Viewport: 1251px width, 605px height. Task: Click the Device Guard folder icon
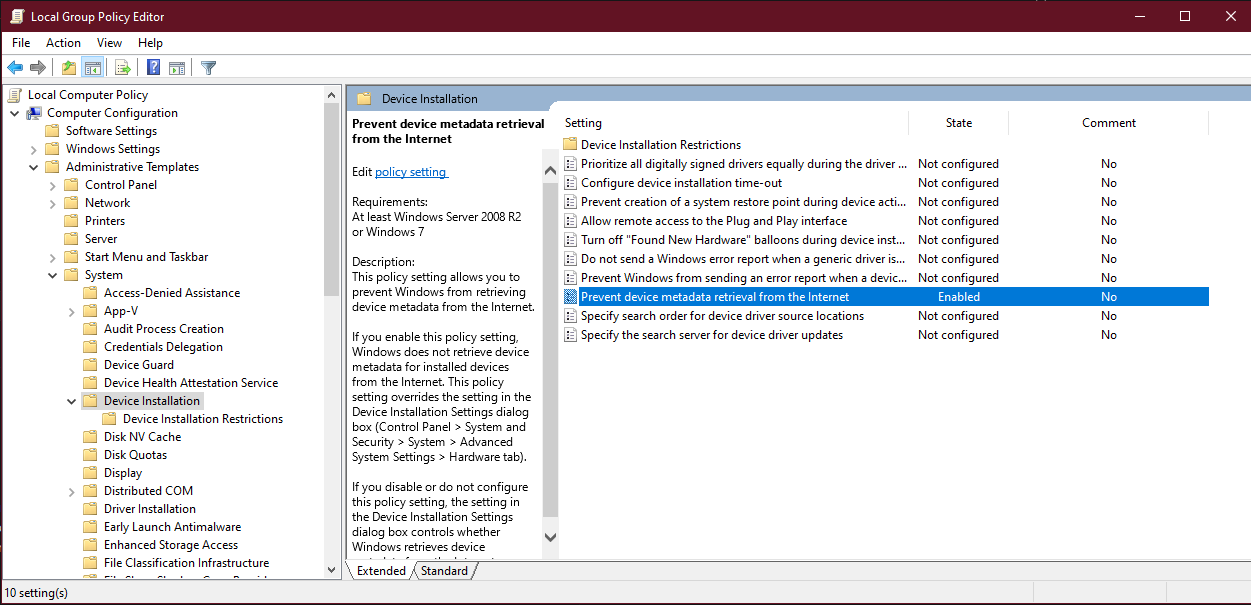91,365
